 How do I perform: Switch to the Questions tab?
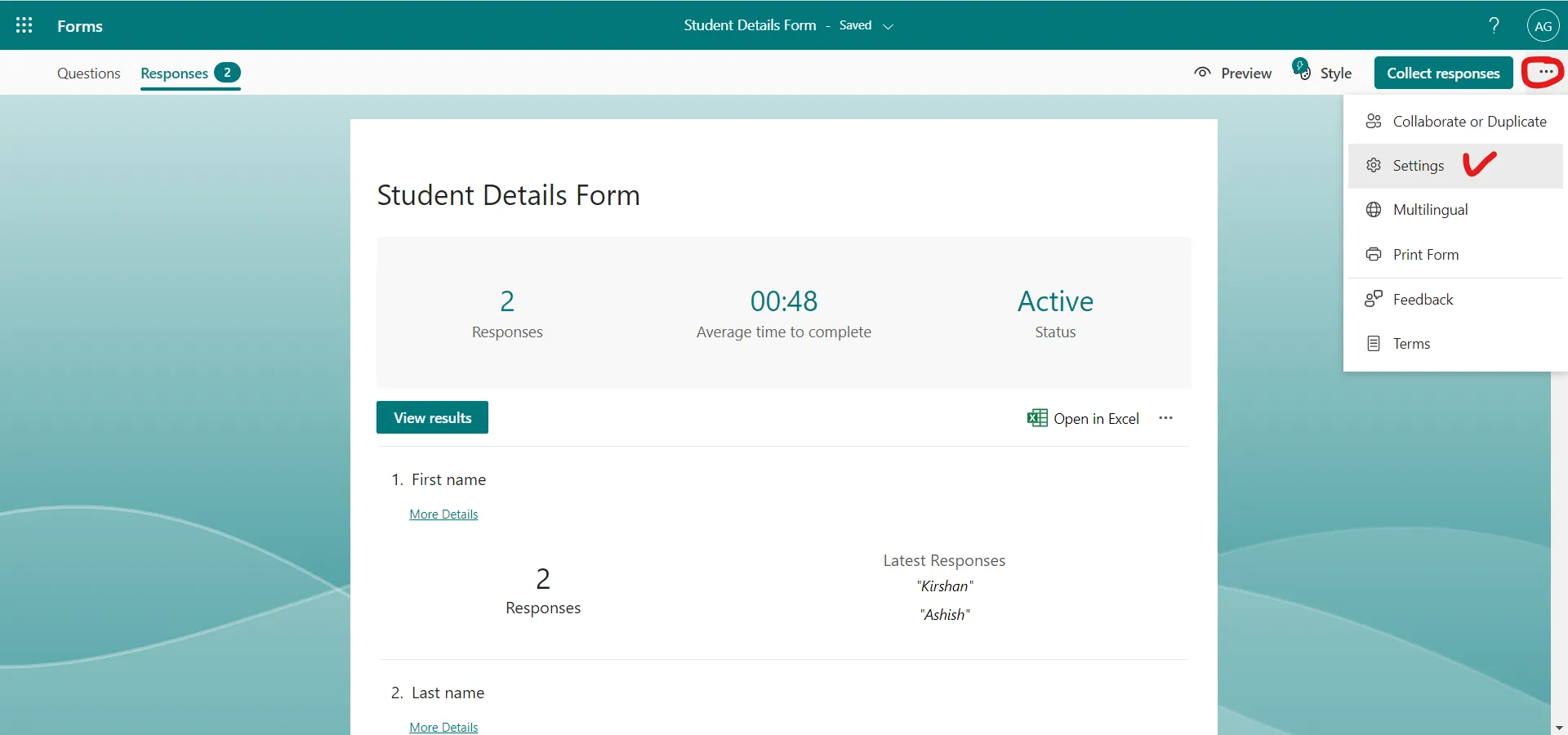pyautogui.click(x=88, y=73)
